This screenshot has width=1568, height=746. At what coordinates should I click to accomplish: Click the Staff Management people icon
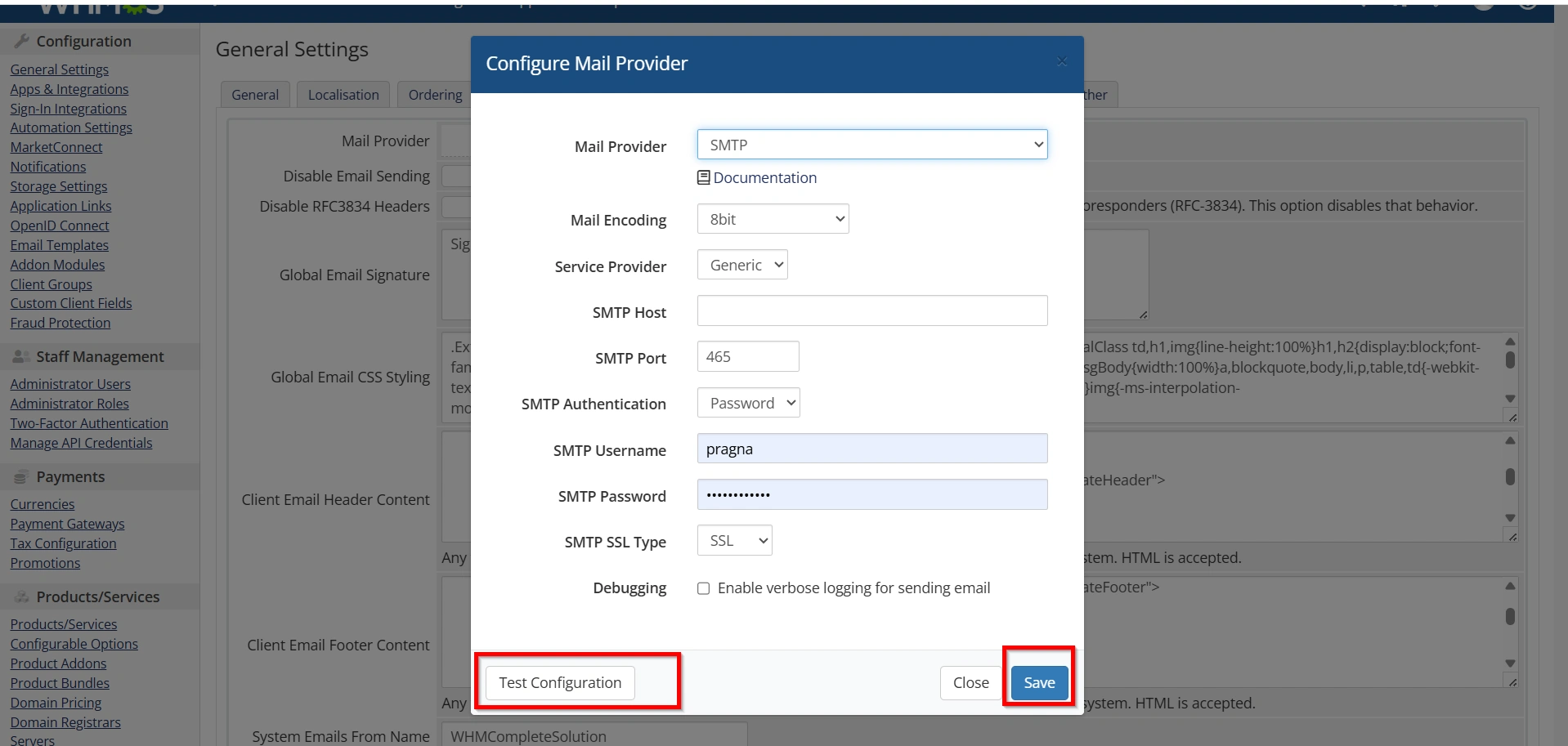tap(21, 356)
